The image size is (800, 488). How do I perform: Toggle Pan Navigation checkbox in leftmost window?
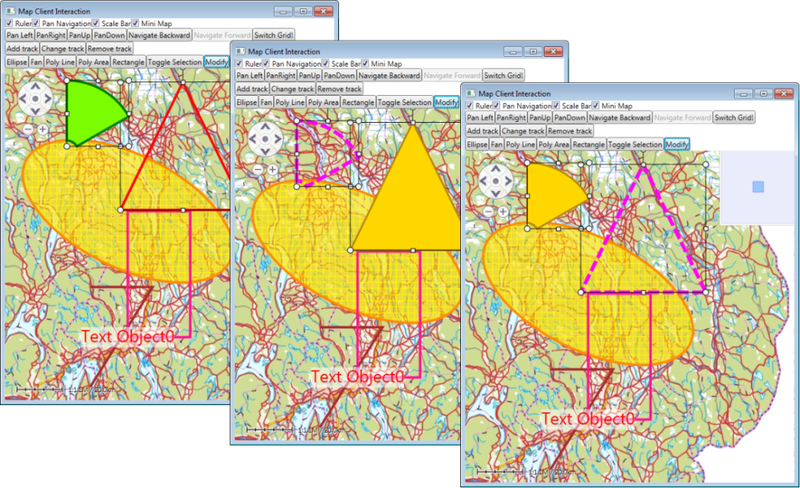36,23
